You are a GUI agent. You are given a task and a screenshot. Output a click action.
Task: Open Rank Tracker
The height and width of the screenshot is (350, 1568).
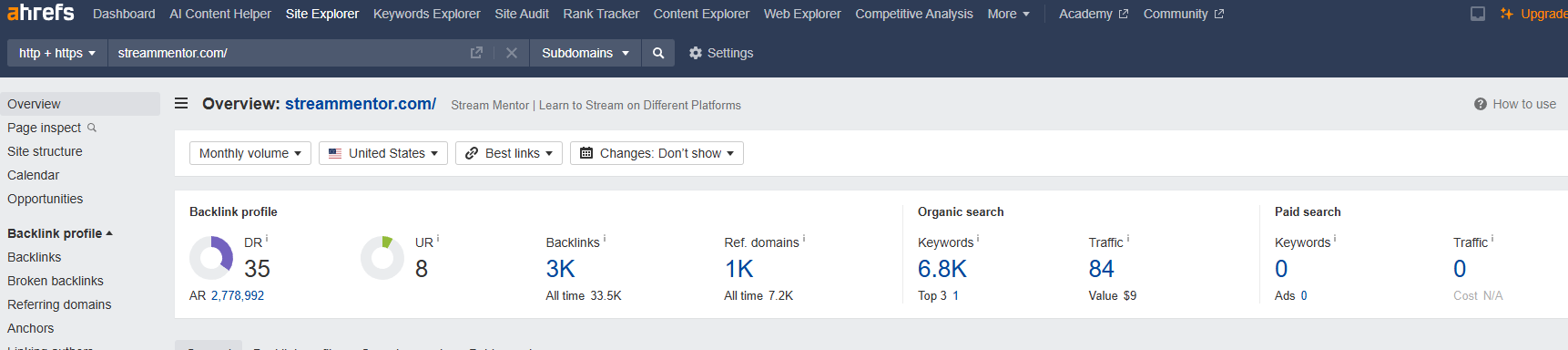point(601,14)
